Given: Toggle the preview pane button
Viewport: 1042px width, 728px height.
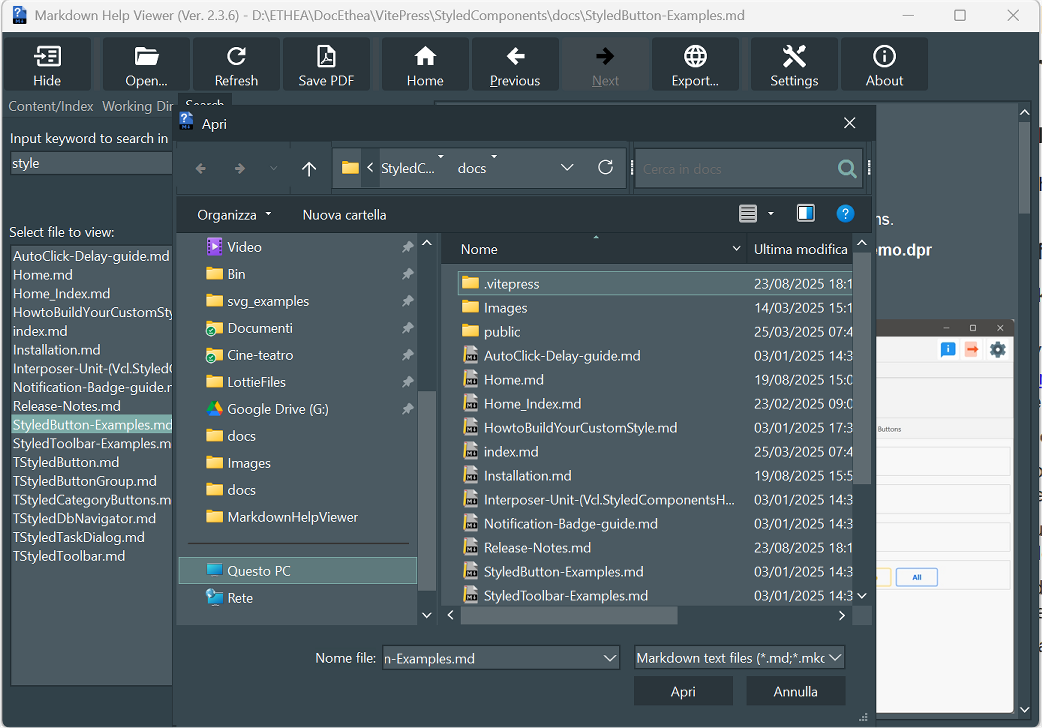Looking at the screenshot, I should pyautogui.click(x=806, y=214).
